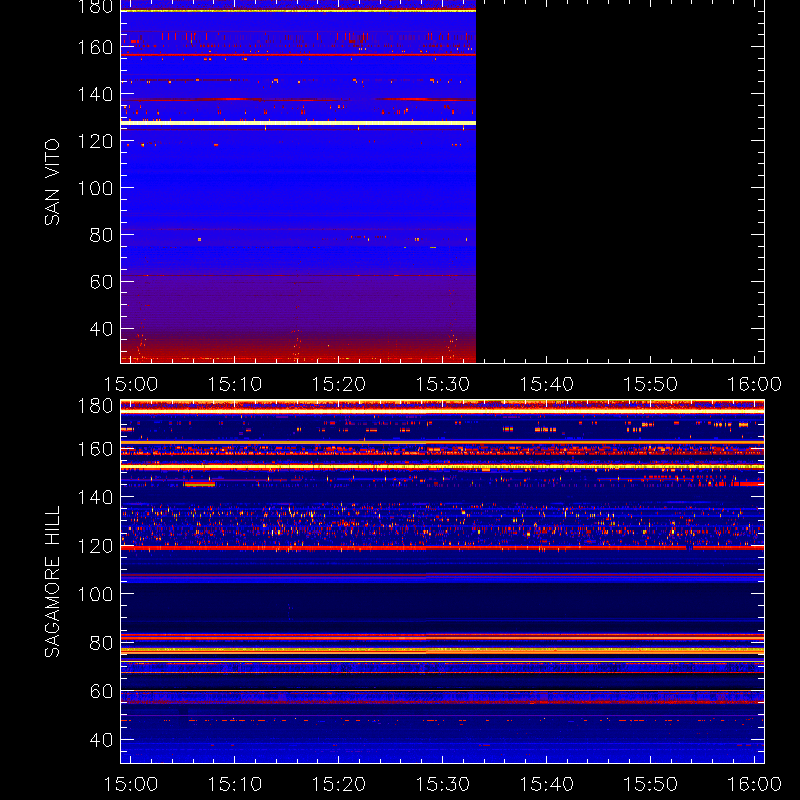Click 15:10 time label of San Vito plot
Image resolution: width=800 pixels, height=800 pixels.
click(x=235, y=384)
